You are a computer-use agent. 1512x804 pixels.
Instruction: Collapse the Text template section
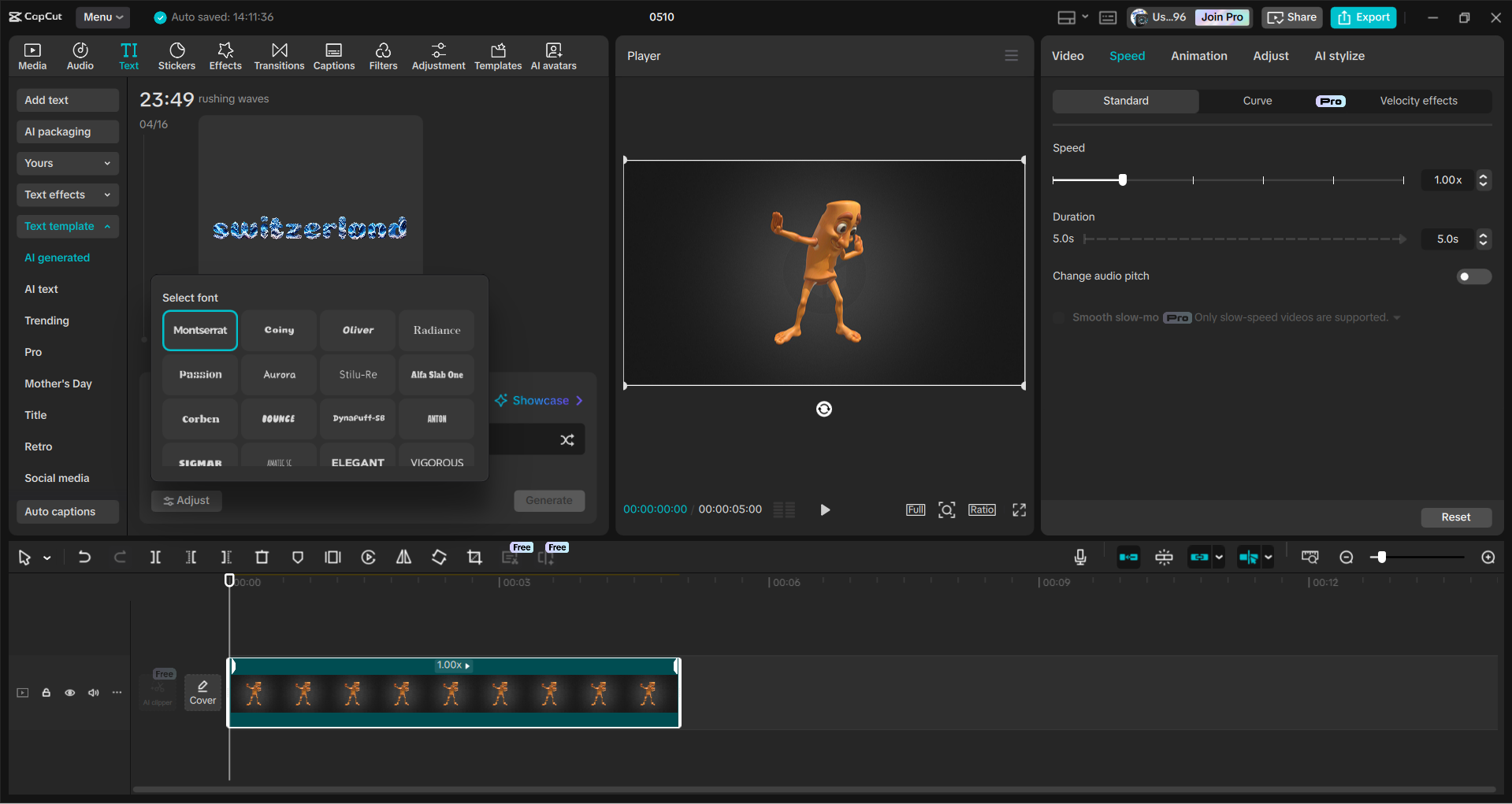point(67,226)
